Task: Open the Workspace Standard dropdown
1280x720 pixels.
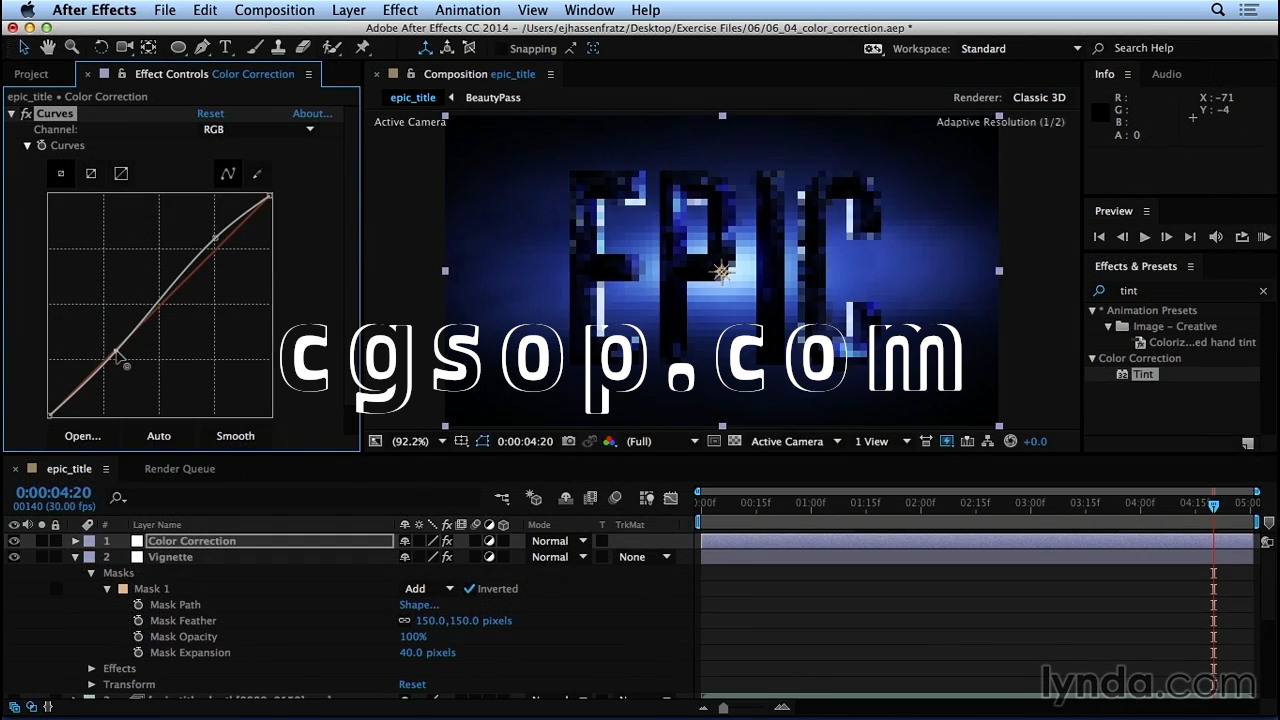Action: (x=1021, y=48)
